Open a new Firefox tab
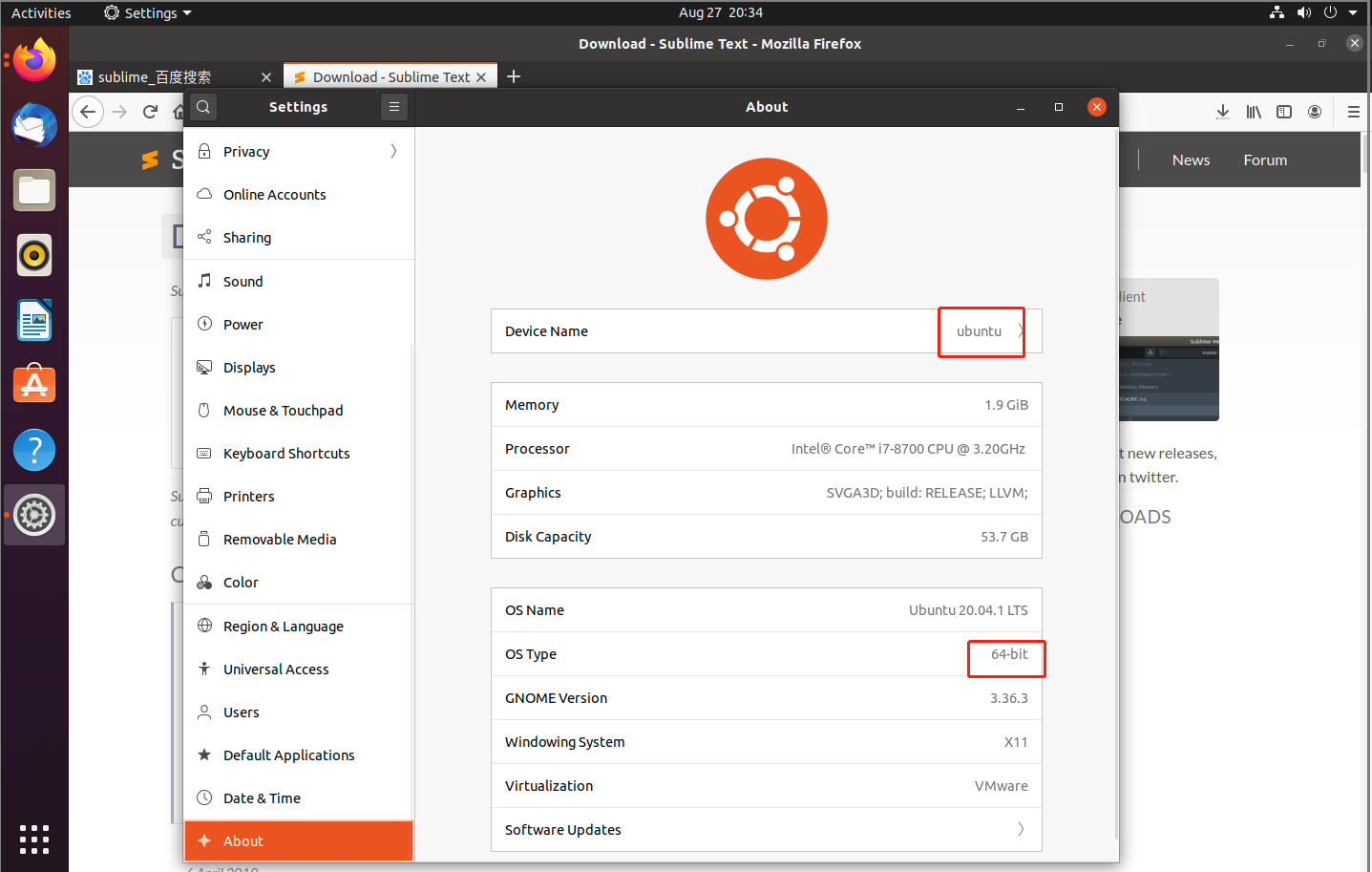Screen dimensions: 1372x872 (514, 76)
